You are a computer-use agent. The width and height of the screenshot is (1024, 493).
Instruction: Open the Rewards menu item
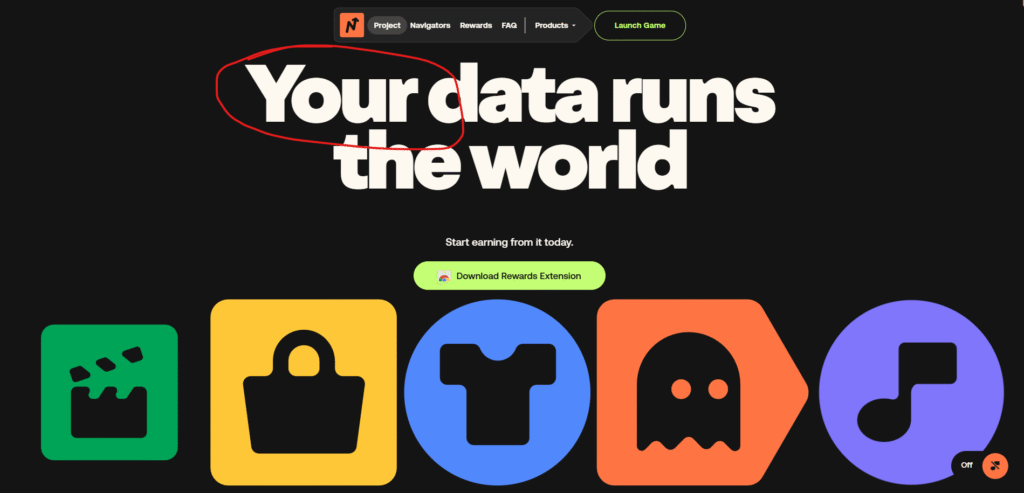coord(476,25)
